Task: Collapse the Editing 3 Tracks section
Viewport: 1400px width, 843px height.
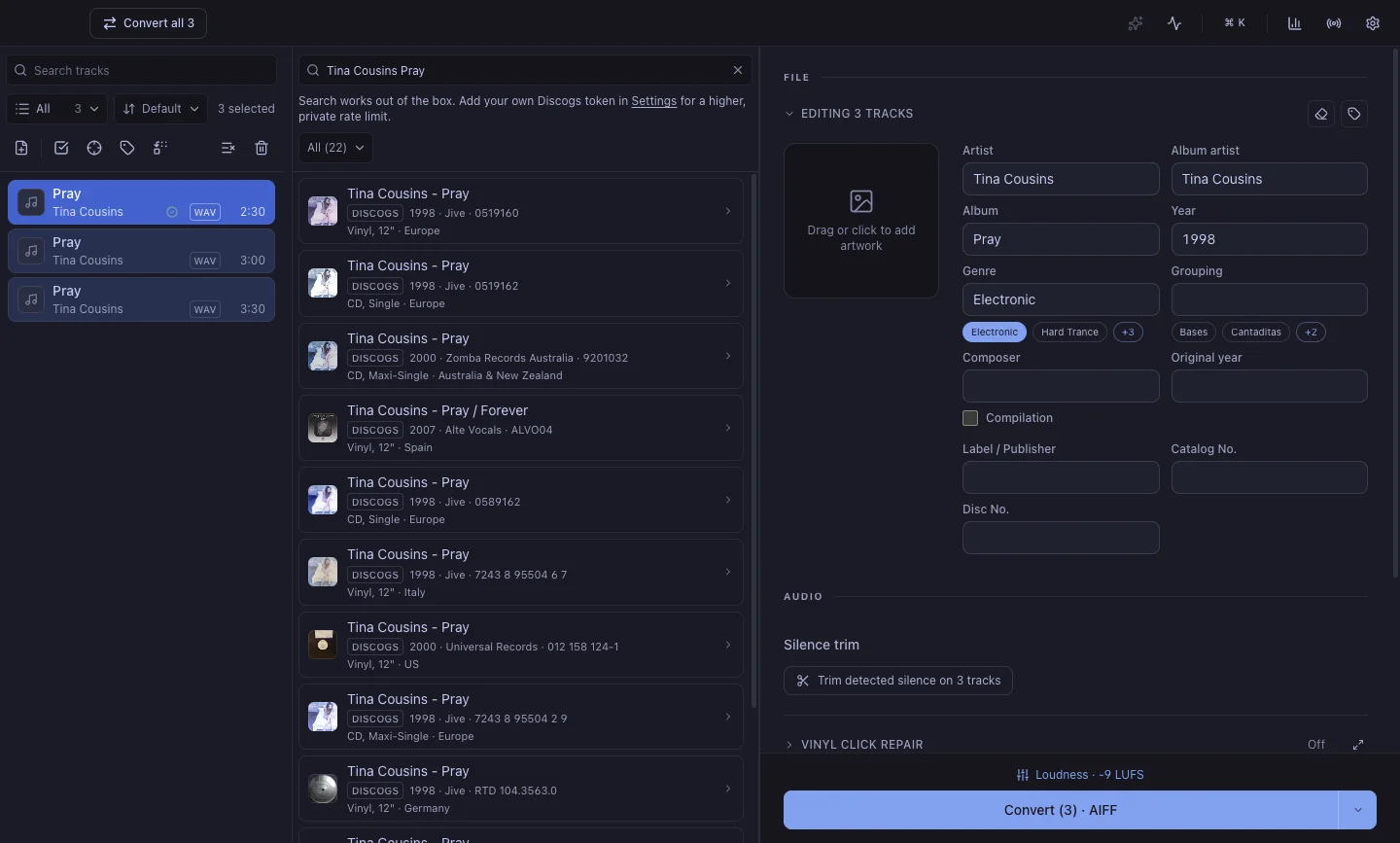Action: (789, 114)
